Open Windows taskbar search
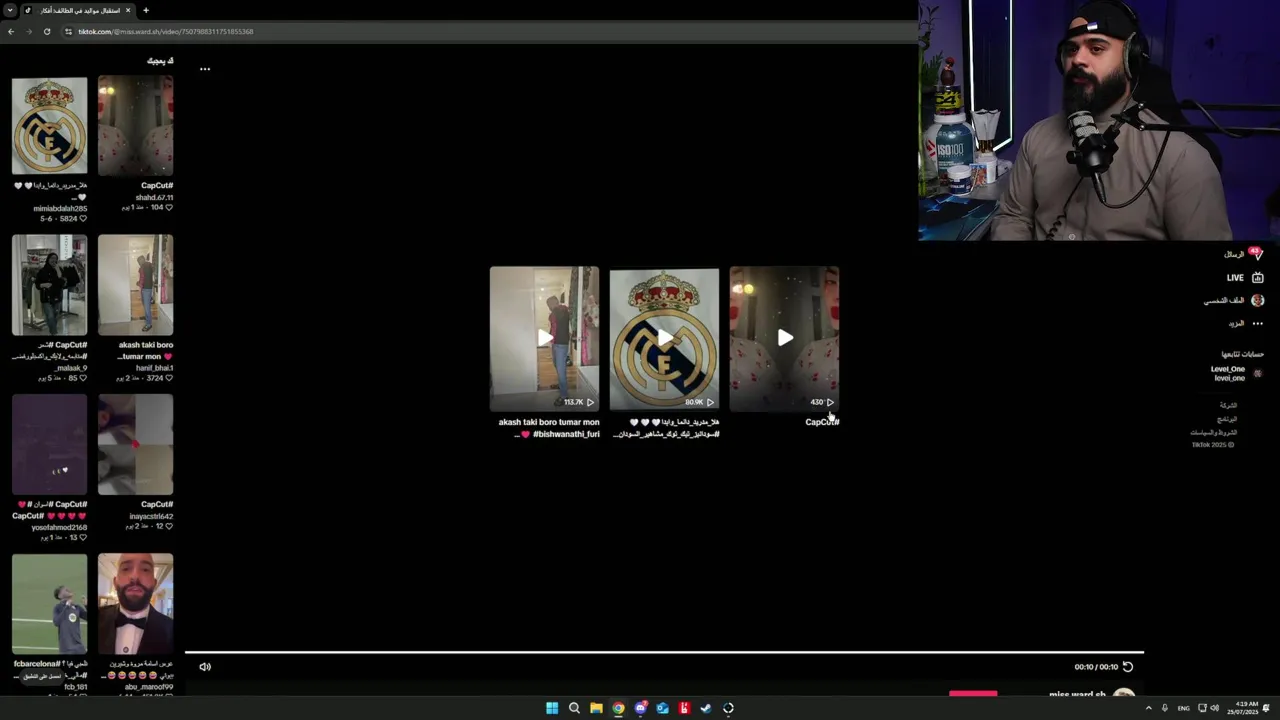This screenshot has width=1280, height=720. (574, 708)
